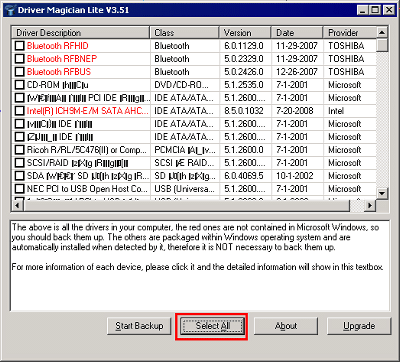Sort by the Provider column header
Image resolution: width=400 pixels, height=362 pixels.
(350, 33)
